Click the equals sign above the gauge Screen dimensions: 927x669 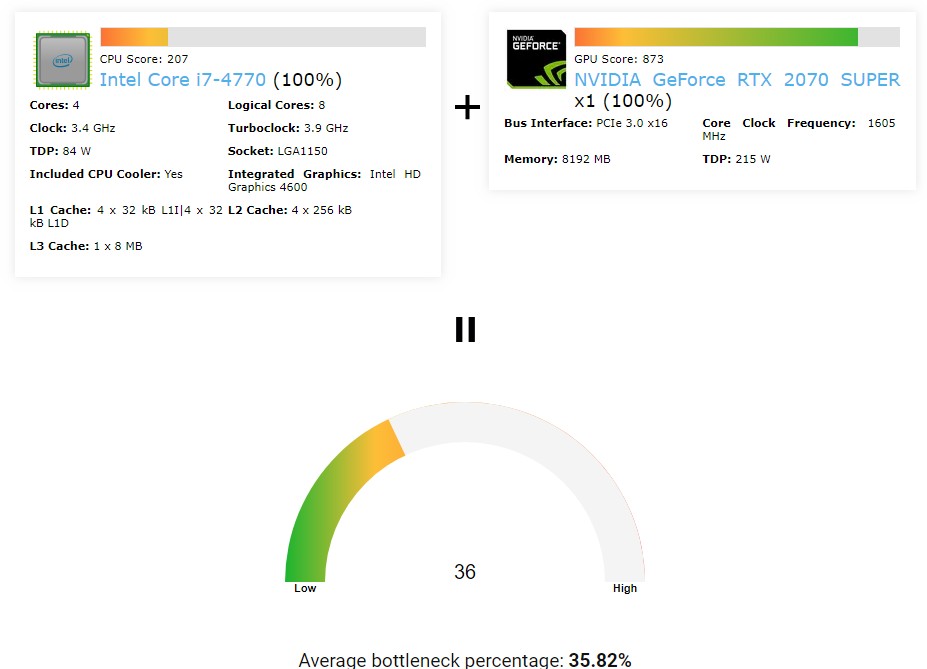465,330
